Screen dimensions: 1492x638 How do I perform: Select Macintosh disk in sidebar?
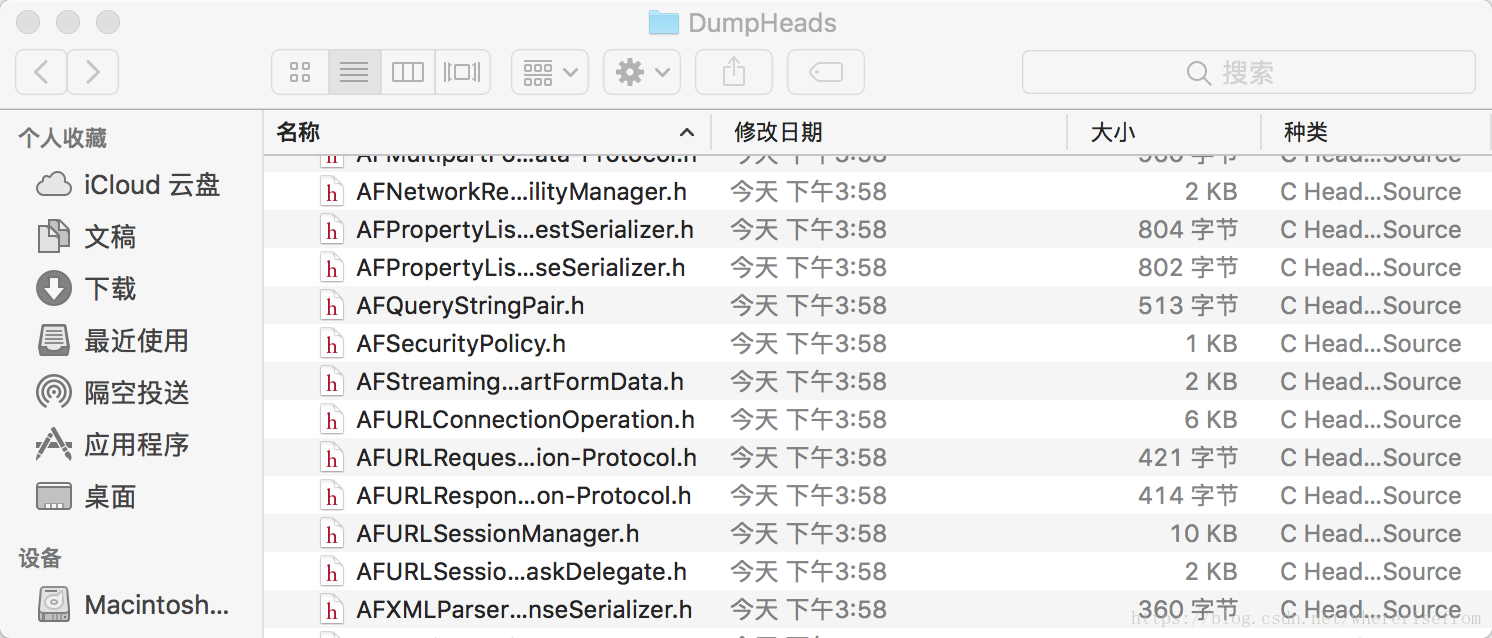tap(133, 605)
